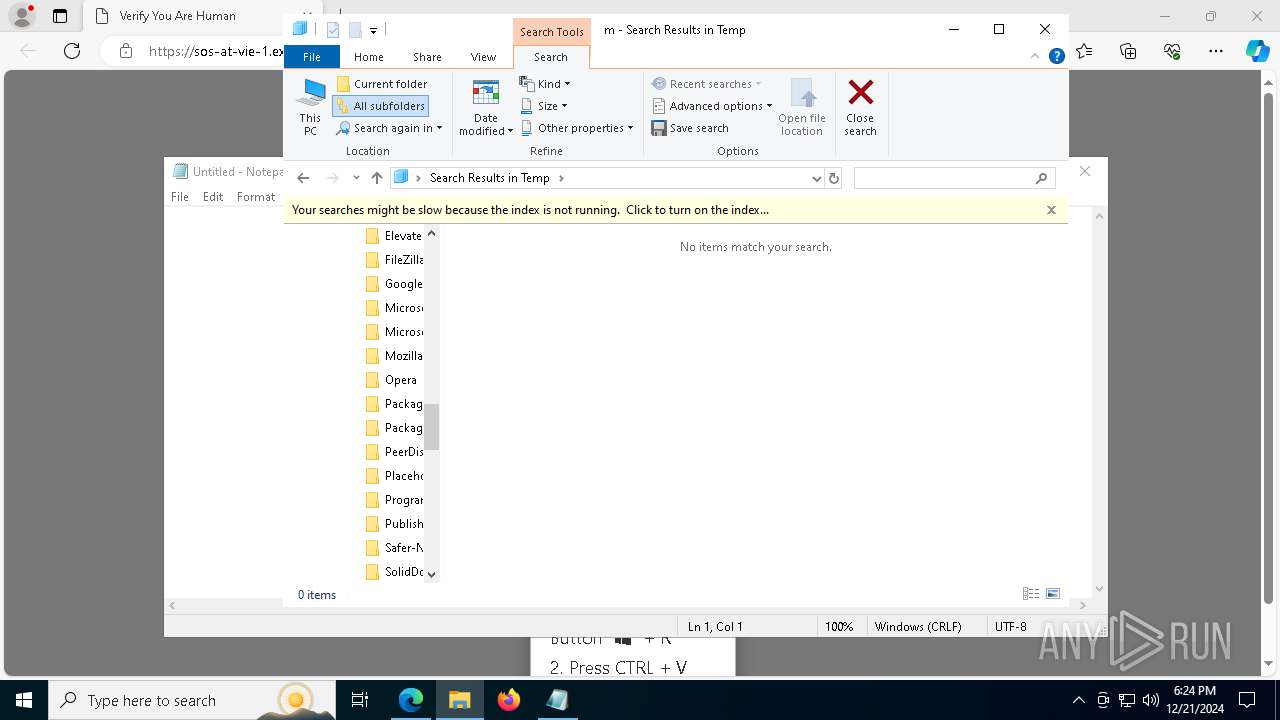Image resolution: width=1280 pixels, height=720 pixels.
Task: Click Open file location
Action: tap(802, 108)
